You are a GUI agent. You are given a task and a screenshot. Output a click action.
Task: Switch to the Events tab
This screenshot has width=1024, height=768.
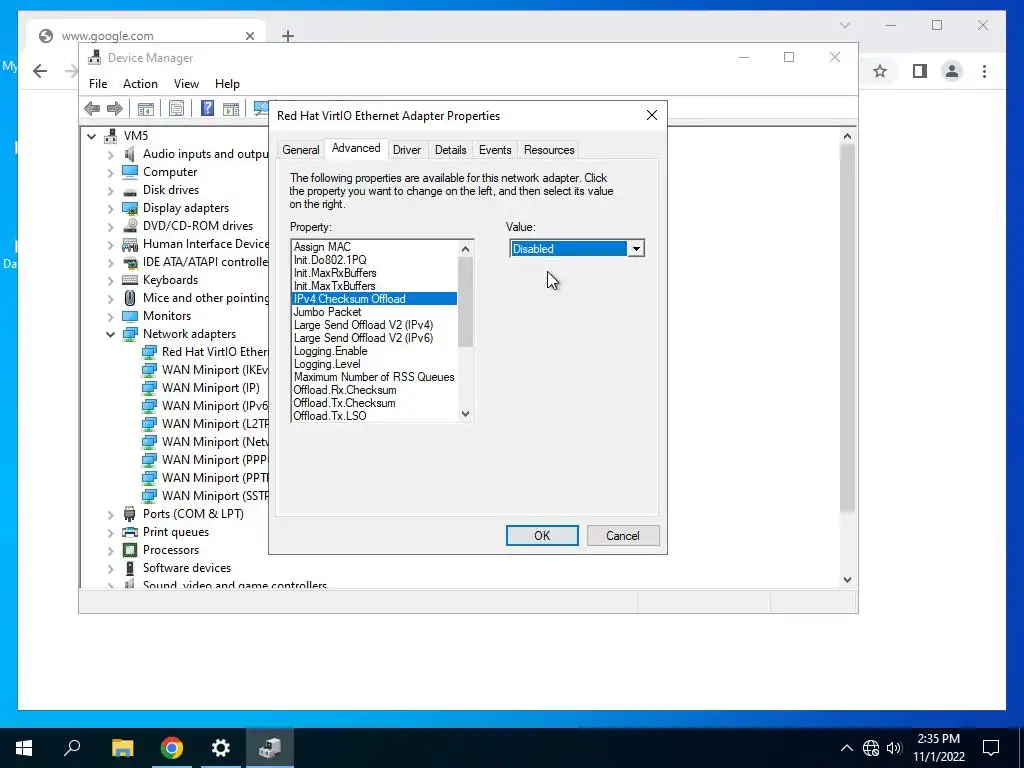pos(495,150)
